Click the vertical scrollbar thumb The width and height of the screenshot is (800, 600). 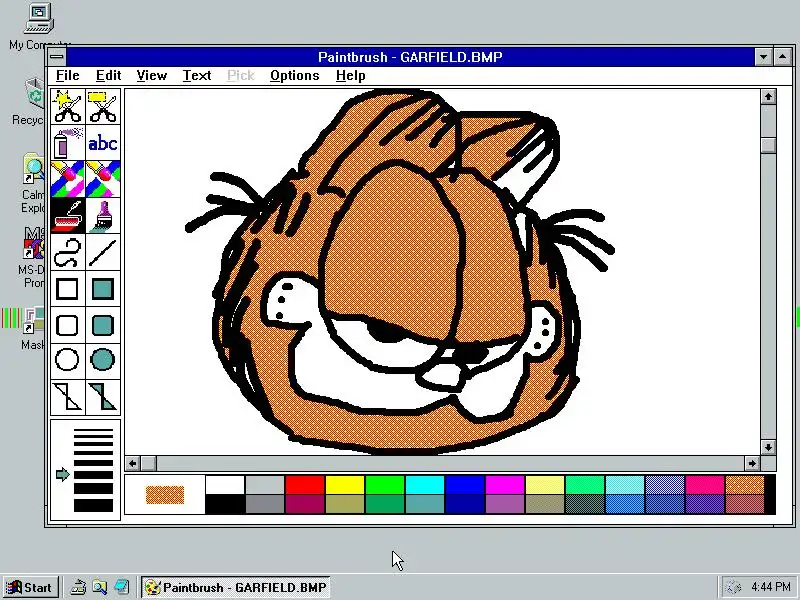coord(768,145)
